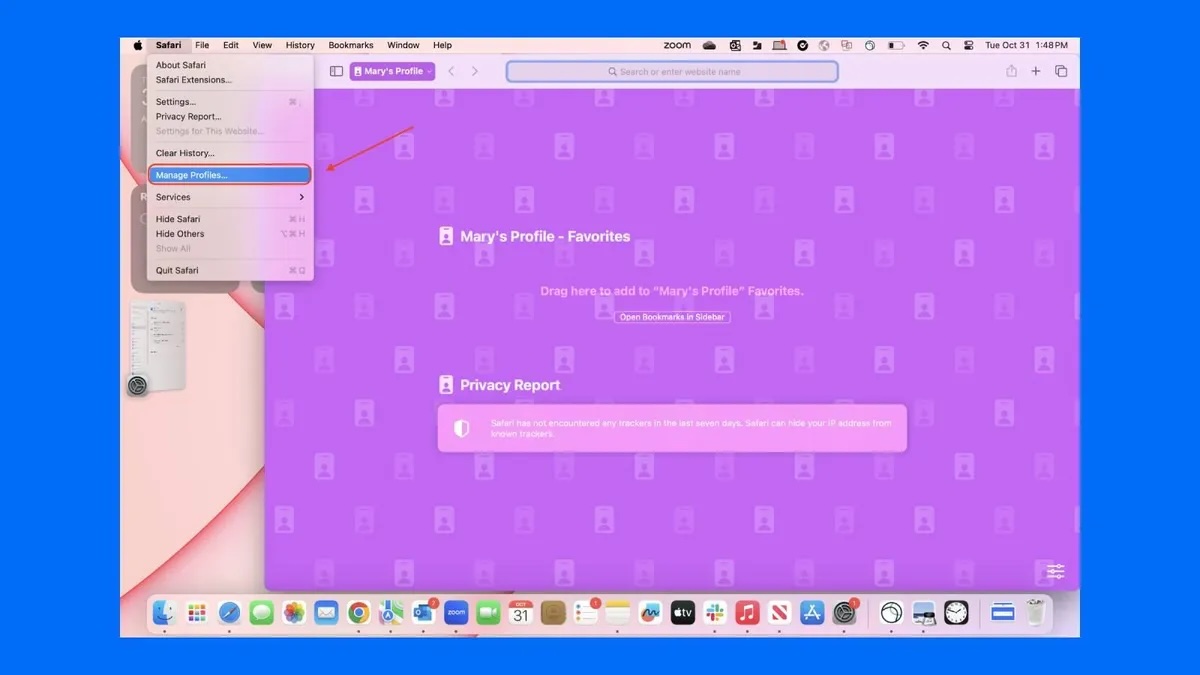Open Freeform from the Dock
This screenshot has height=675, width=1200.
650,613
